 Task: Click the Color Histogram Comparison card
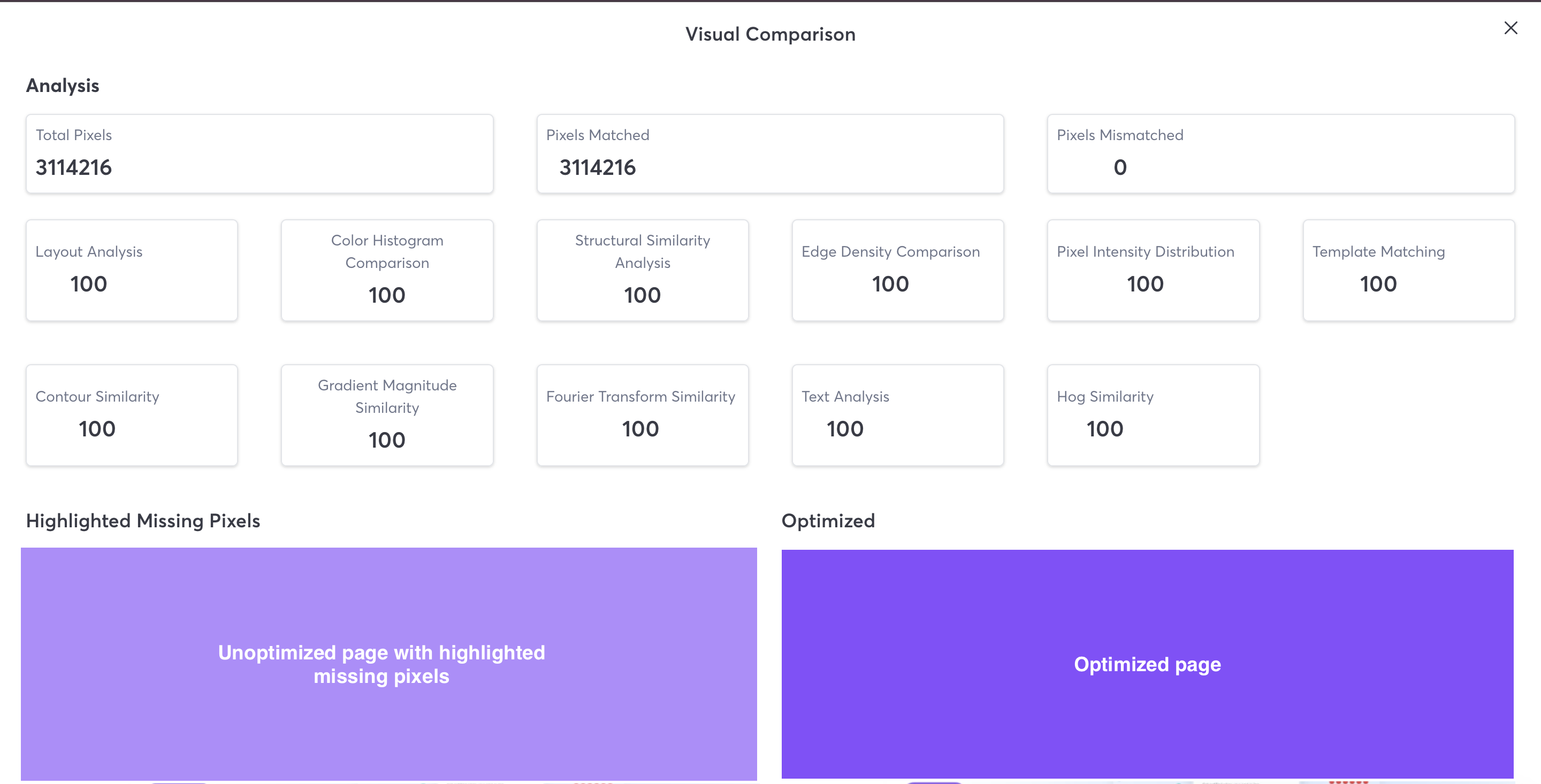coord(387,270)
